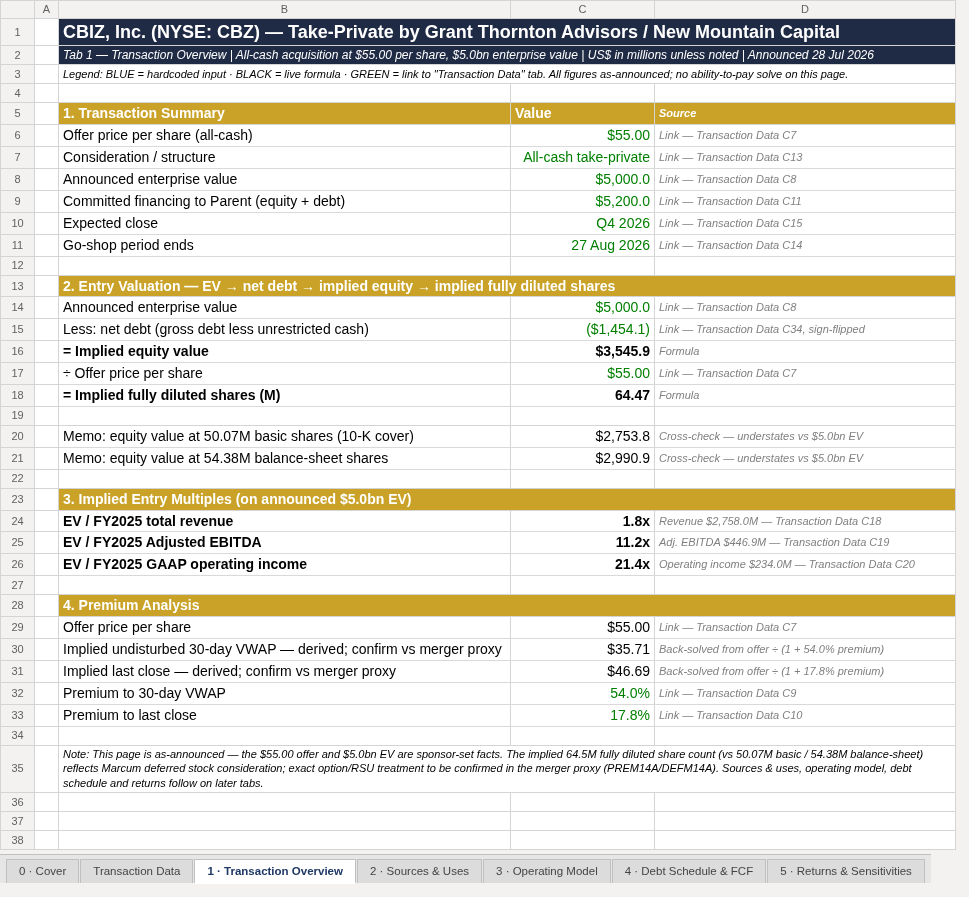Click the $3,545.9 implied equity value
The image size is (969, 897).
tap(582, 351)
